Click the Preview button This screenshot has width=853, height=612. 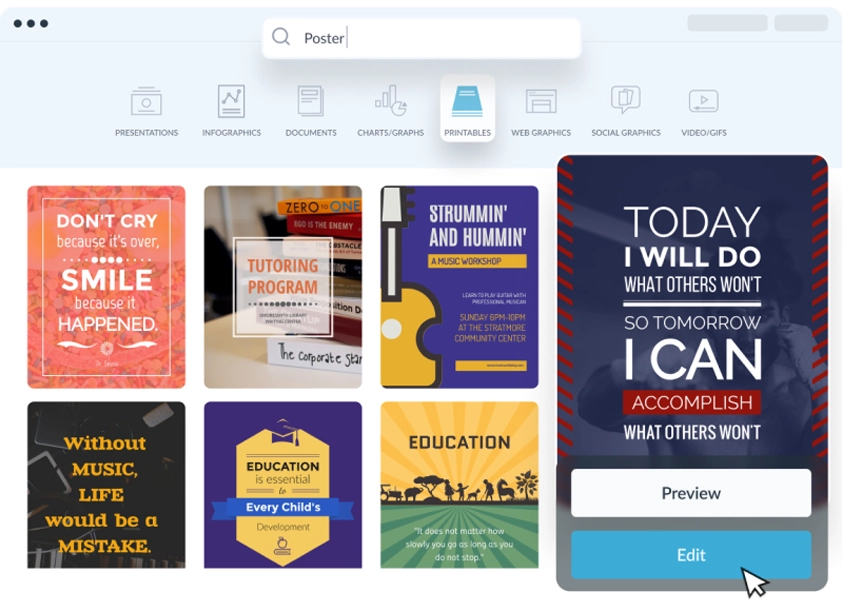[691, 493]
